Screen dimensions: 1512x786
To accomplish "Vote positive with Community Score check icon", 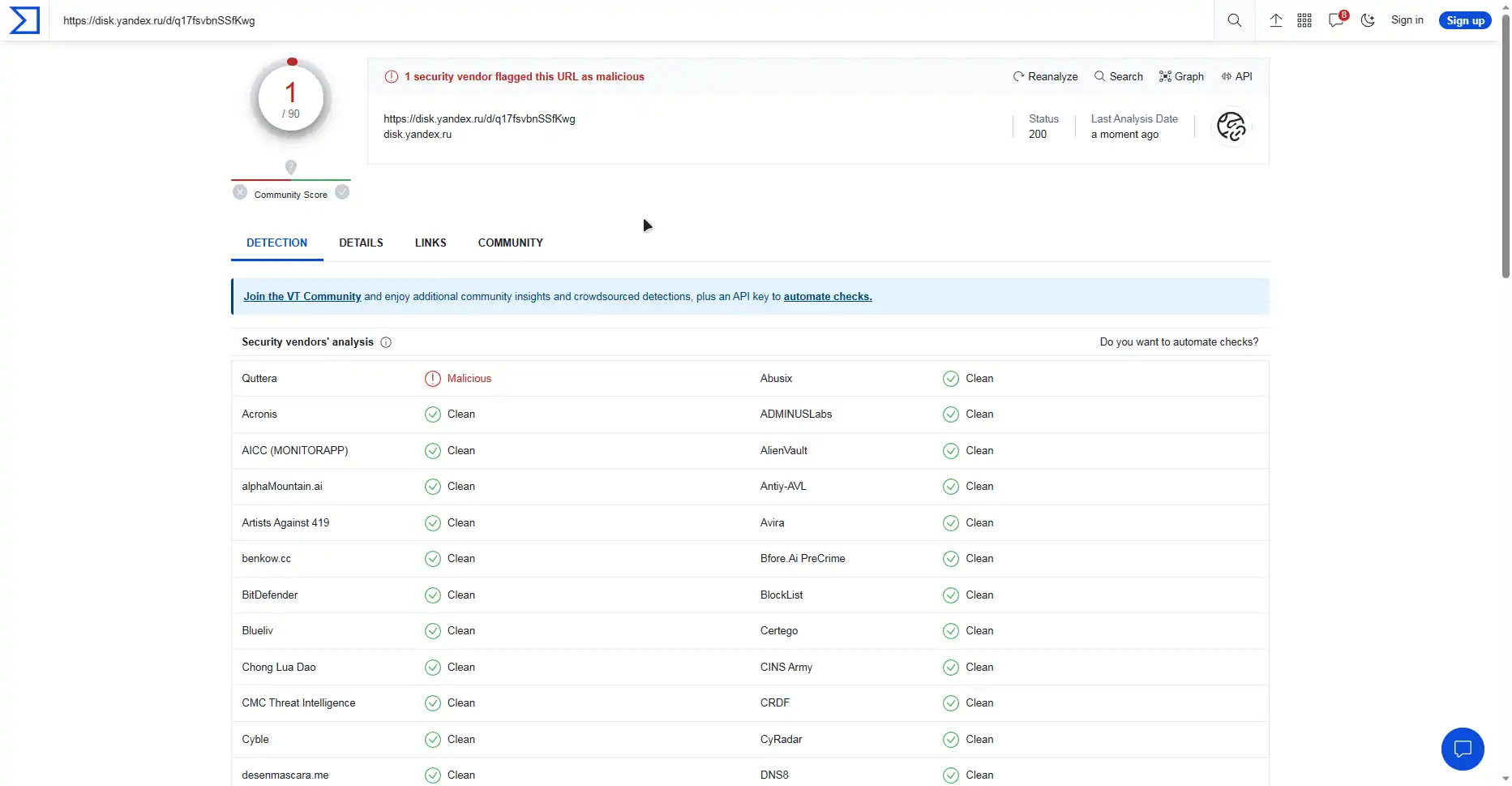I will pyautogui.click(x=342, y=192).
